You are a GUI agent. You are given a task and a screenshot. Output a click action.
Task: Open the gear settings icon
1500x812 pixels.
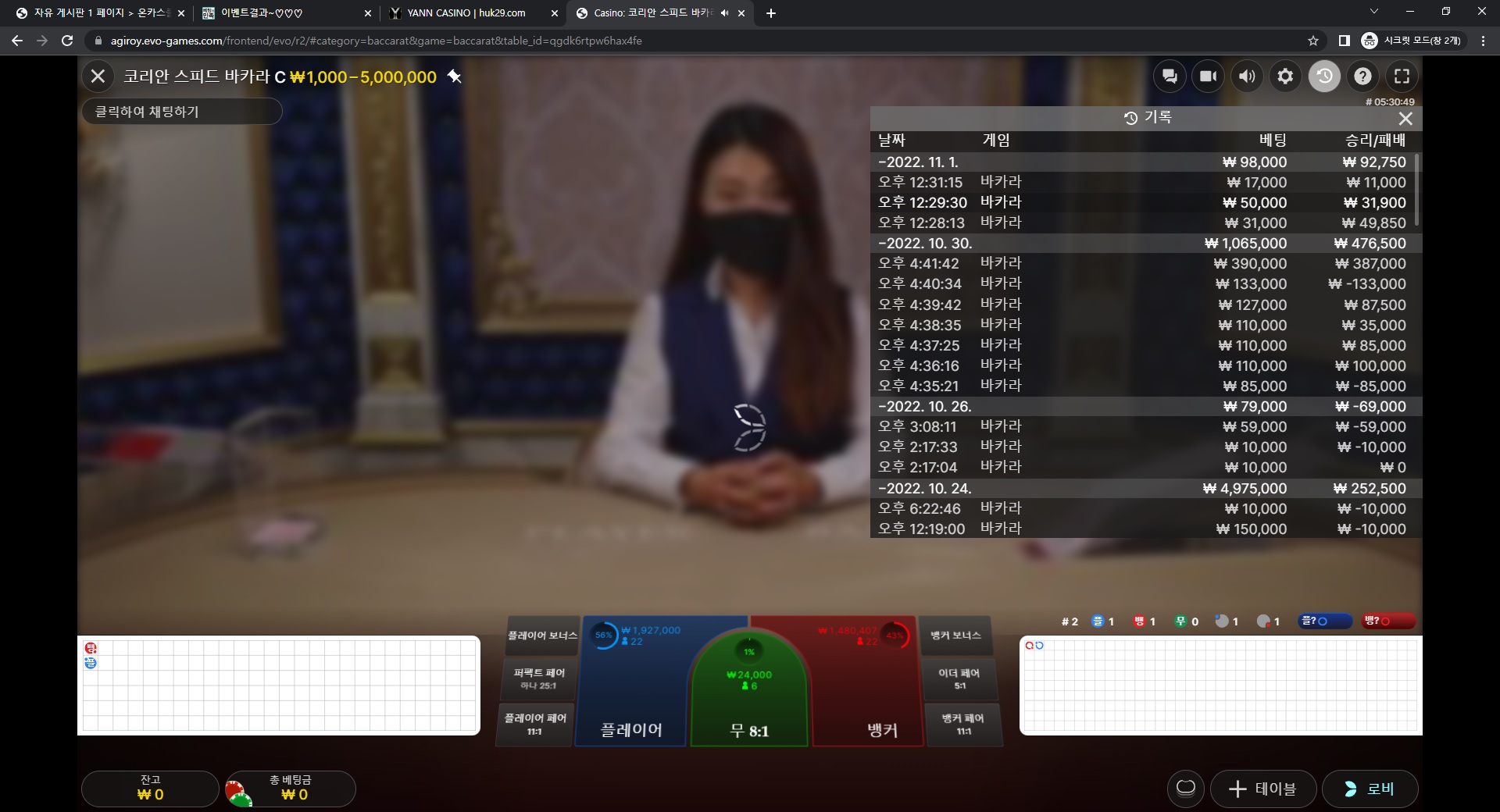coord(1285,77)
